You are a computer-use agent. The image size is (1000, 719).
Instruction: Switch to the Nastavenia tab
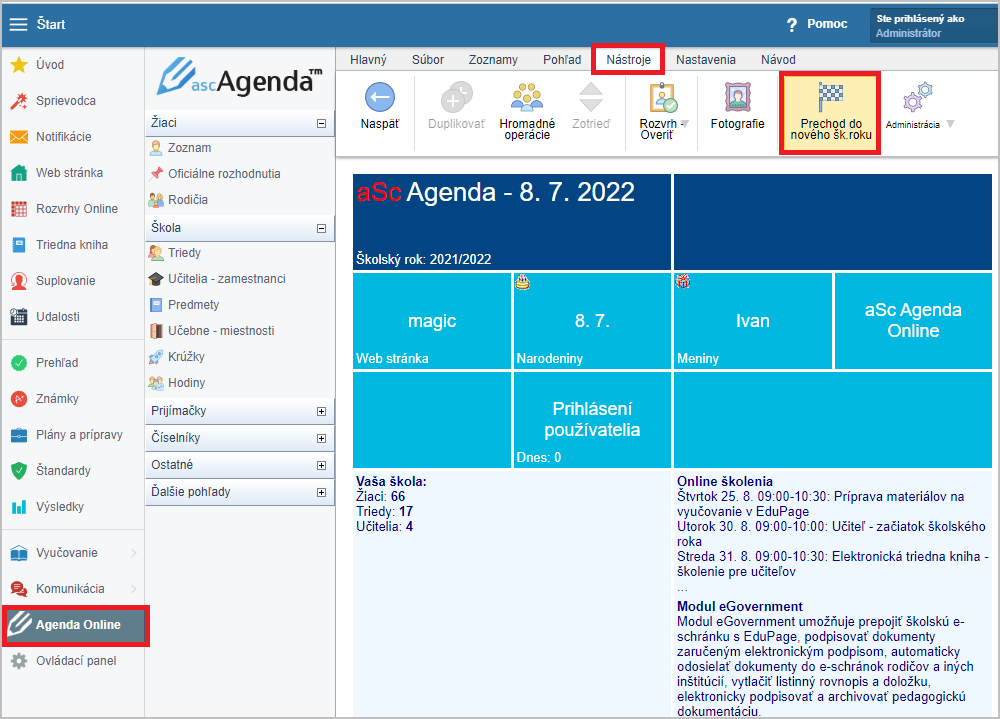click(705, 59)
